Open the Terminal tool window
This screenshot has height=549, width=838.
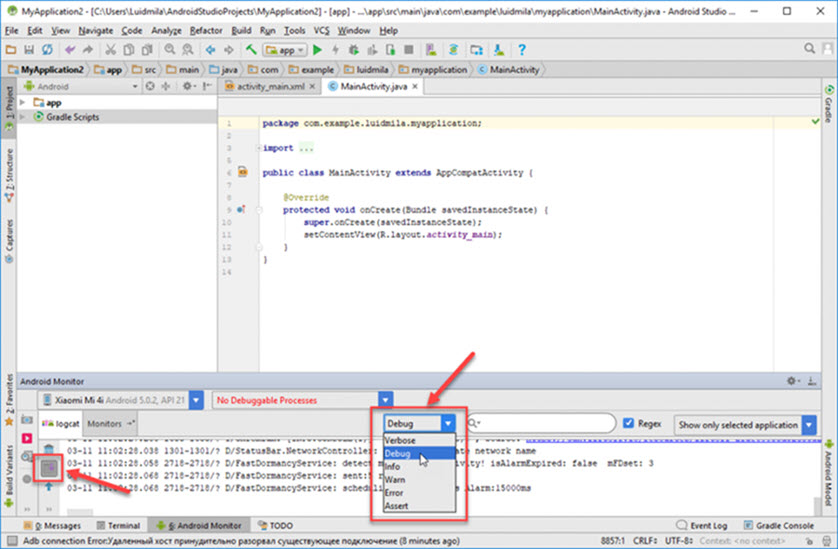(118, 525)
